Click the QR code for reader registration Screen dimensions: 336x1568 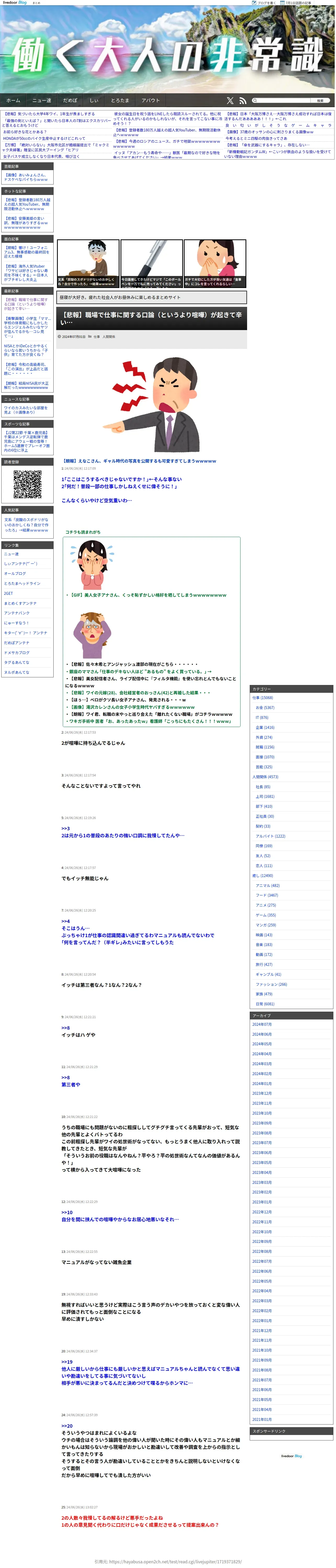tap(27, 485)
